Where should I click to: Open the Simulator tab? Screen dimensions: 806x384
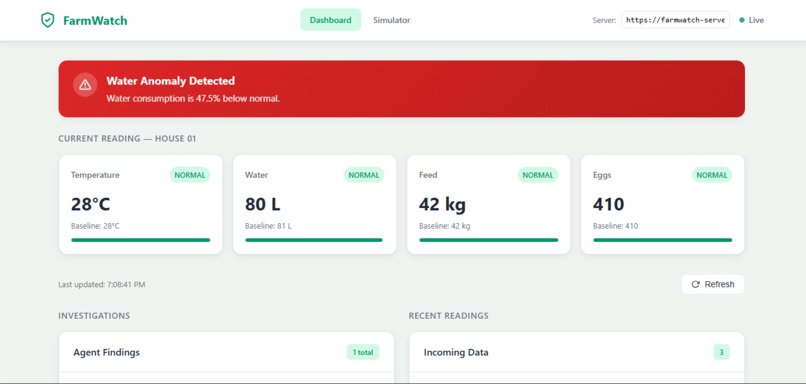[391, 20]
